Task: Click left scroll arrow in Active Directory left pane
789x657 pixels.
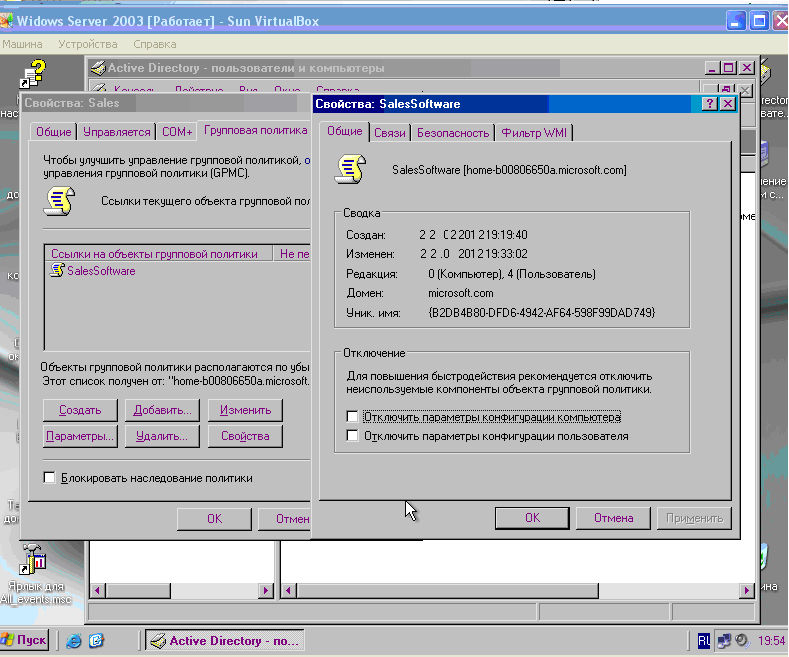Action: (98, 590)
